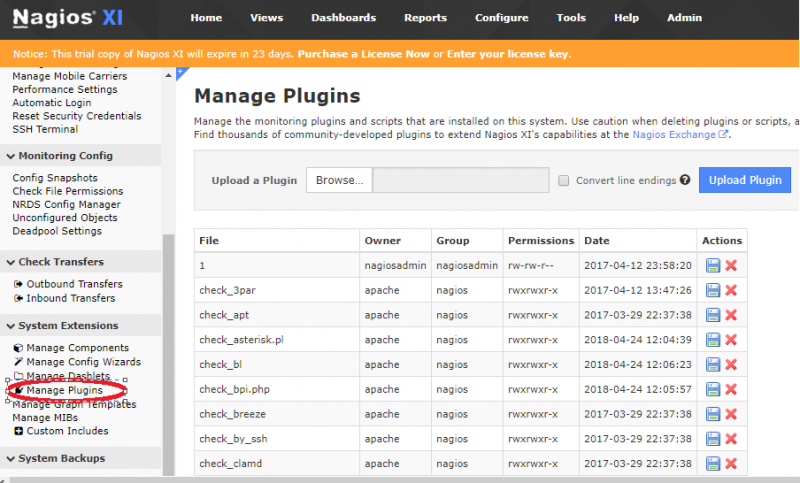This screenshot has height=483, width=800.
Task: Click Browse... to choose a plugin file
Action: (339, 180)
